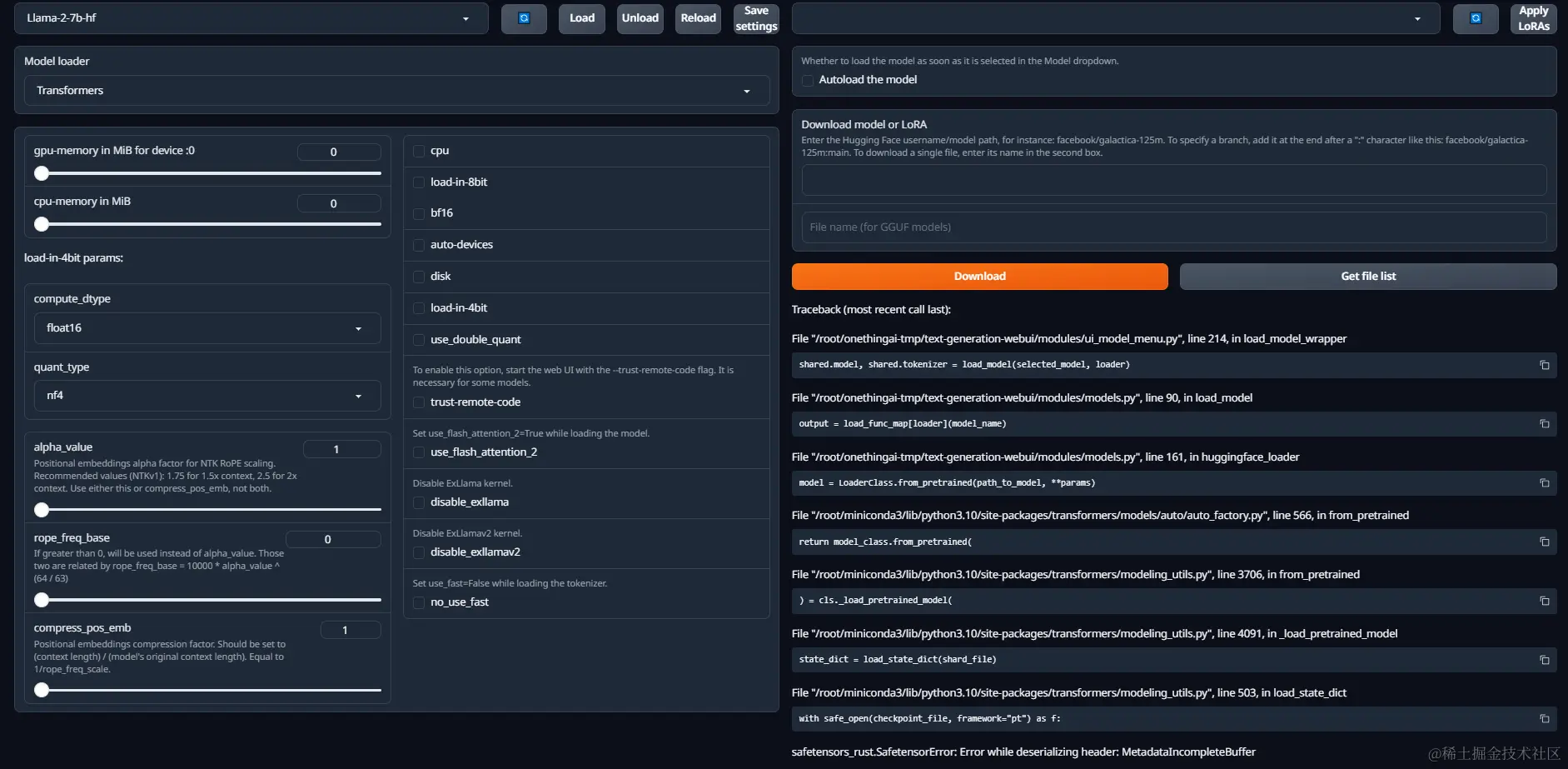Copy the cls._load_pretrained_model code line
This screenshot has height=769, width=1568.
coord(1545,601)
